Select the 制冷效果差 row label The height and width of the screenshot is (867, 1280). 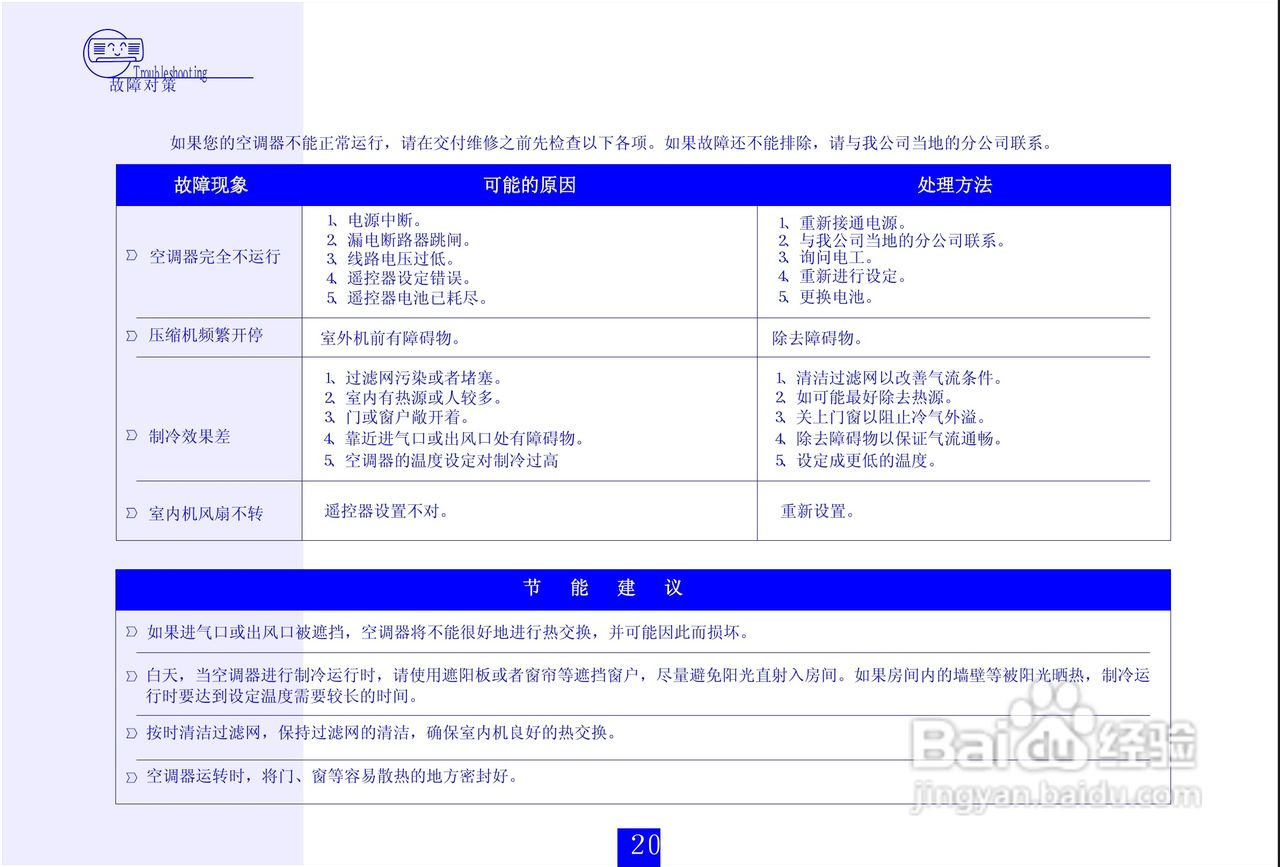[190, 436]
